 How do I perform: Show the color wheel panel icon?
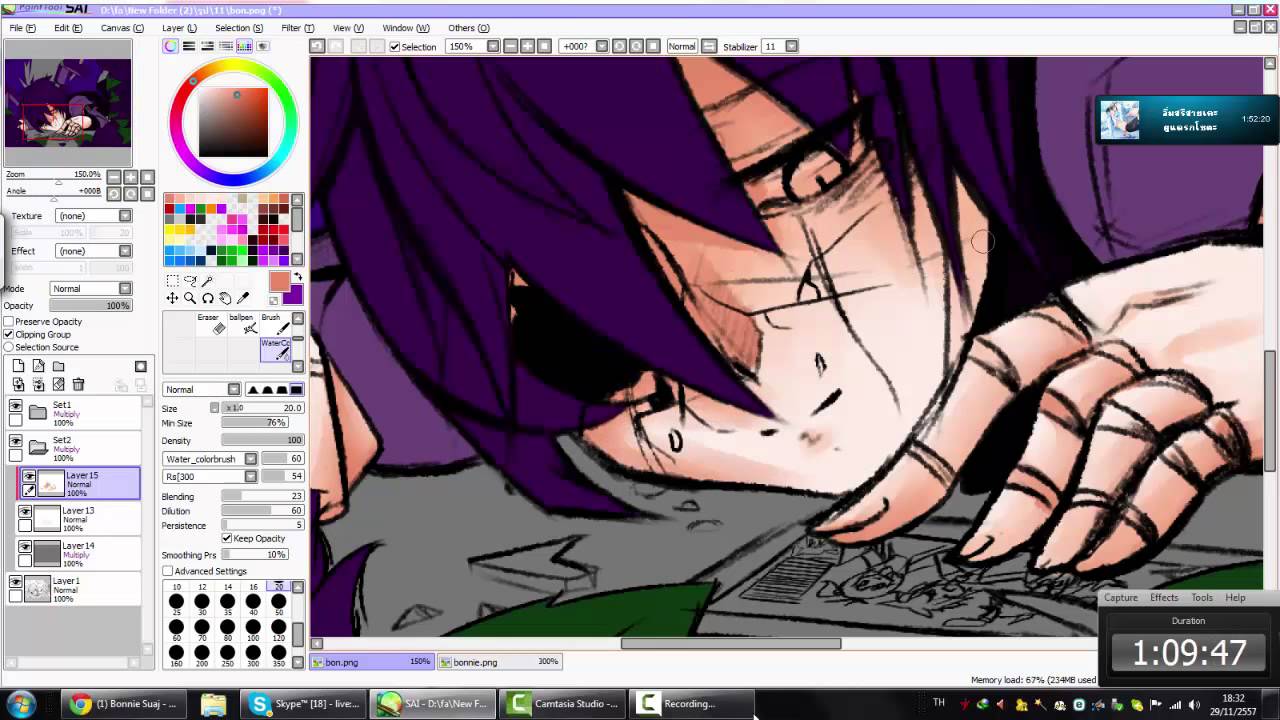point(171,46)
